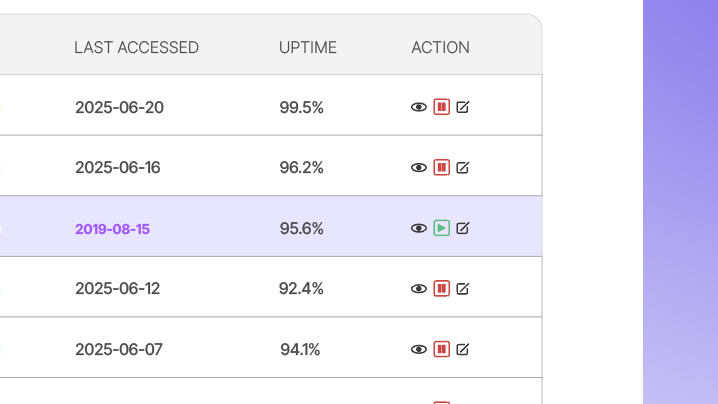The image size is (718, 404).
Task: Pause the service with 92.4% uptime
Action: [441, 289]
